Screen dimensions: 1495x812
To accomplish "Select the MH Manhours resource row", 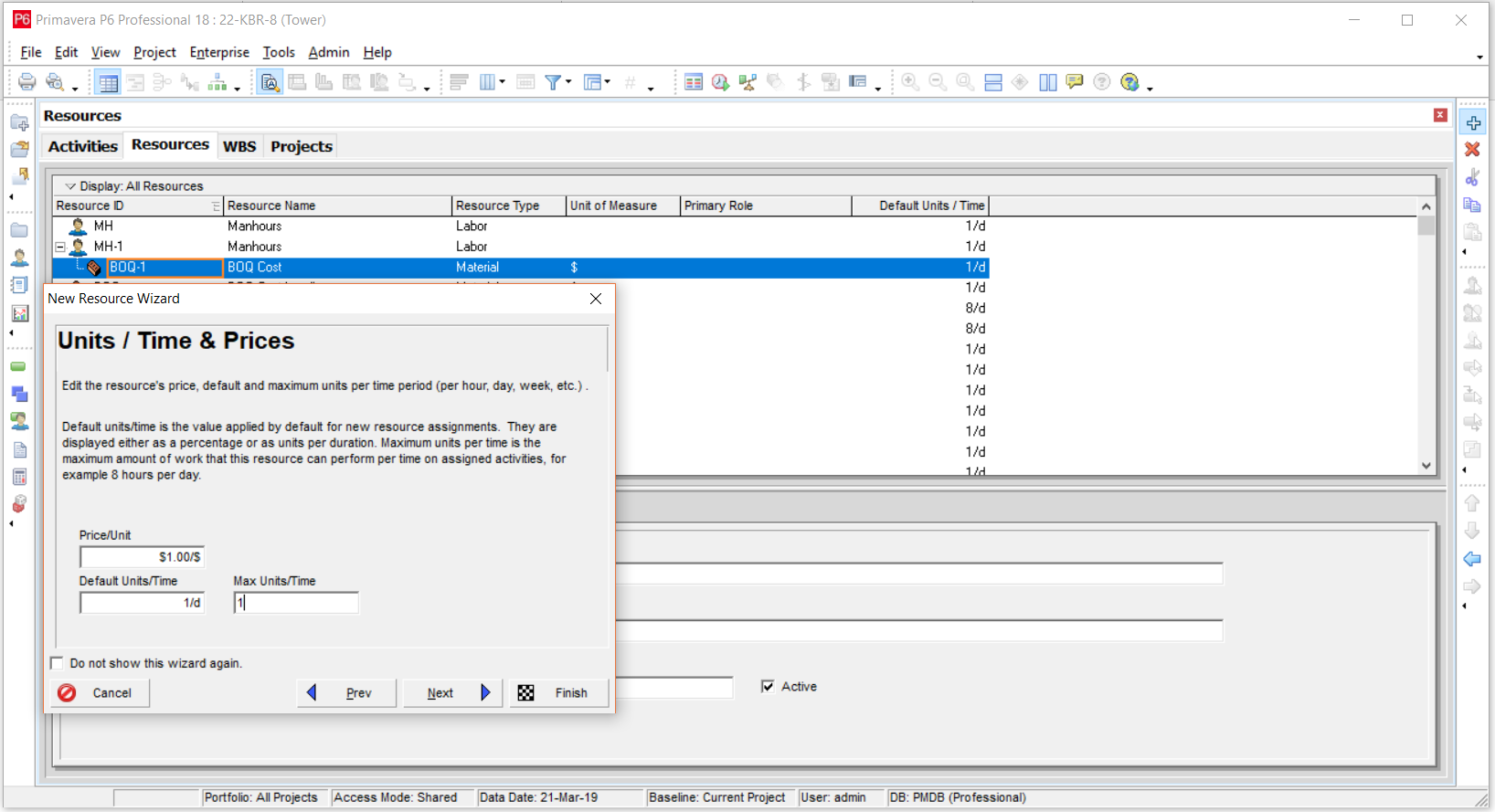I will (x=521, y=226).
